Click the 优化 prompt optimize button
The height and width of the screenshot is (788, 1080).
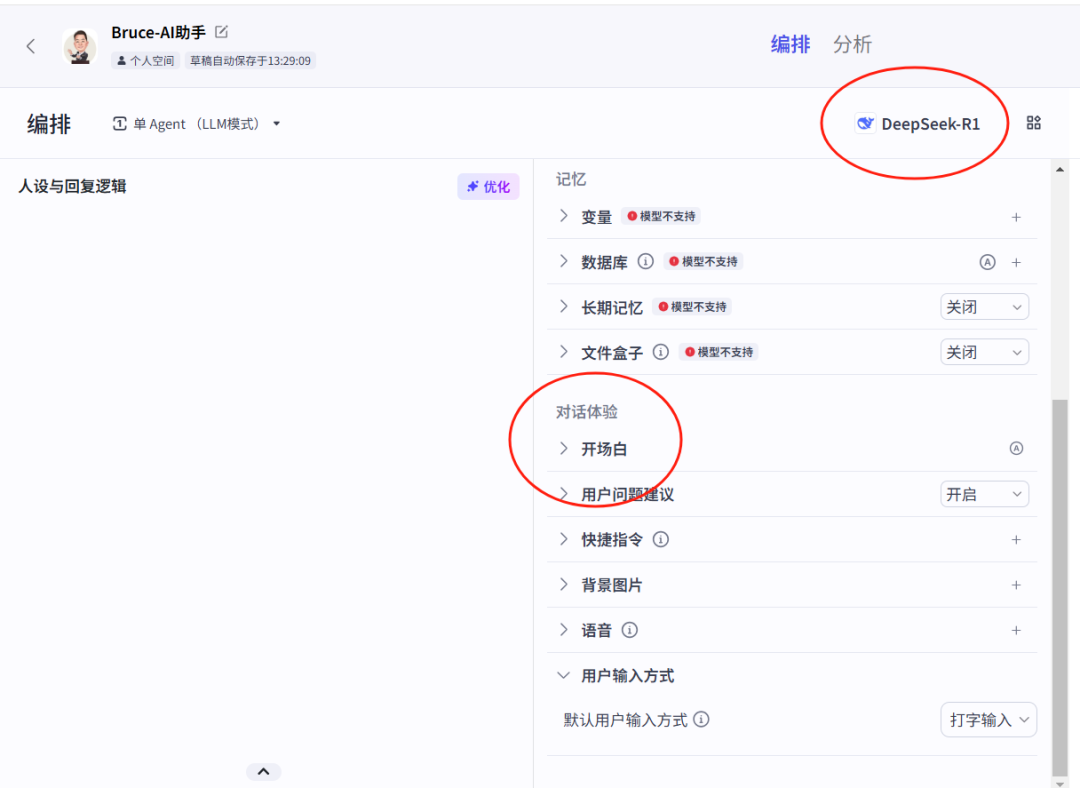click(x=488, y=187)
